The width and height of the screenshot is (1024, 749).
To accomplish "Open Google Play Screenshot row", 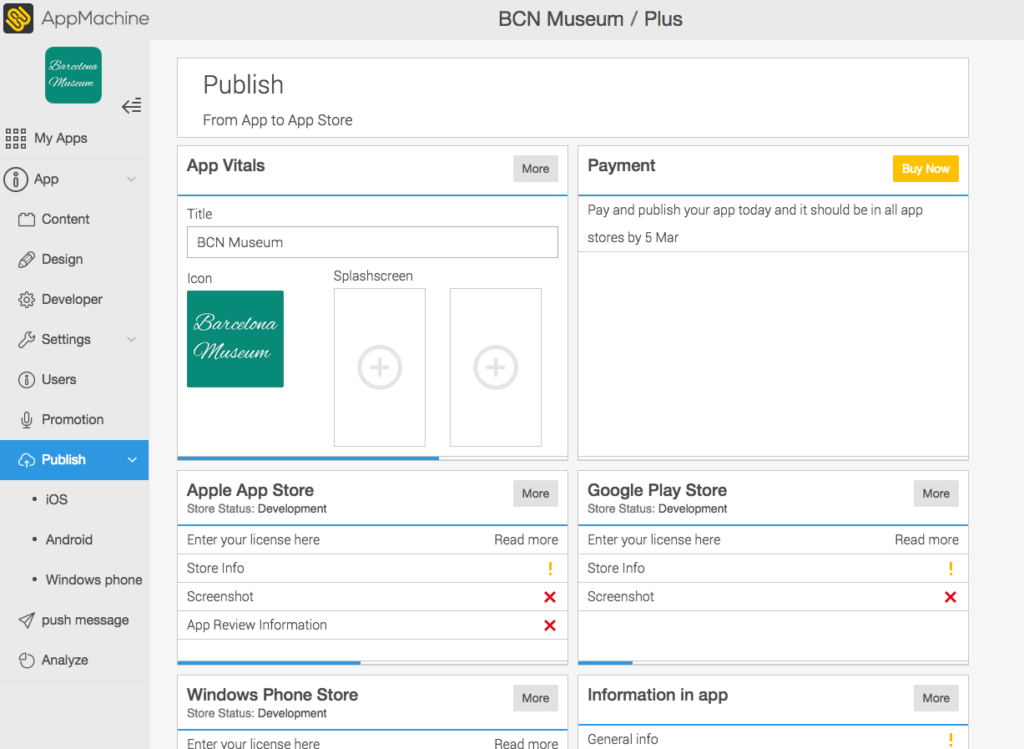I will click(773, 597).
